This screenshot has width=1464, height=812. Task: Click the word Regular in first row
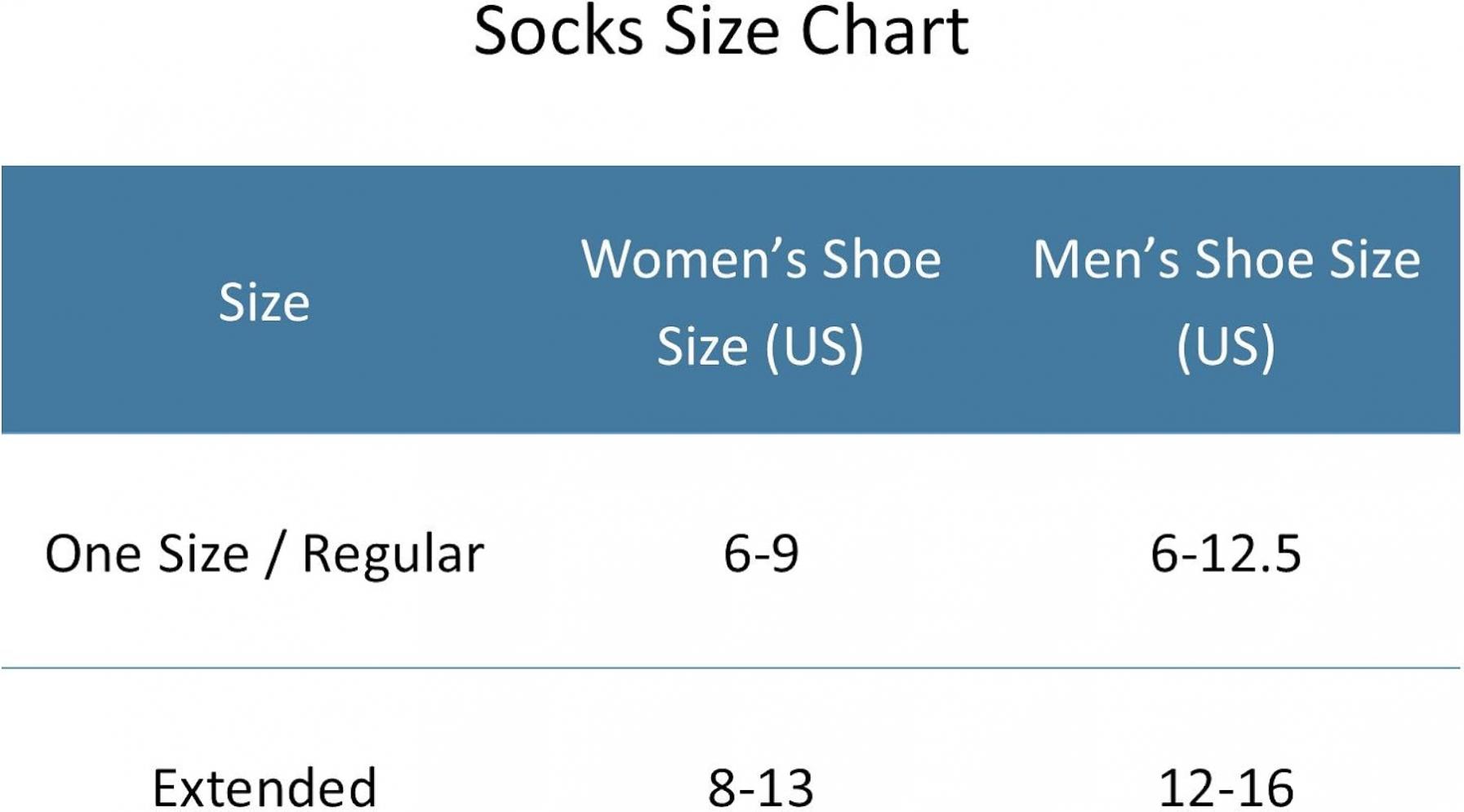point(393,556)
